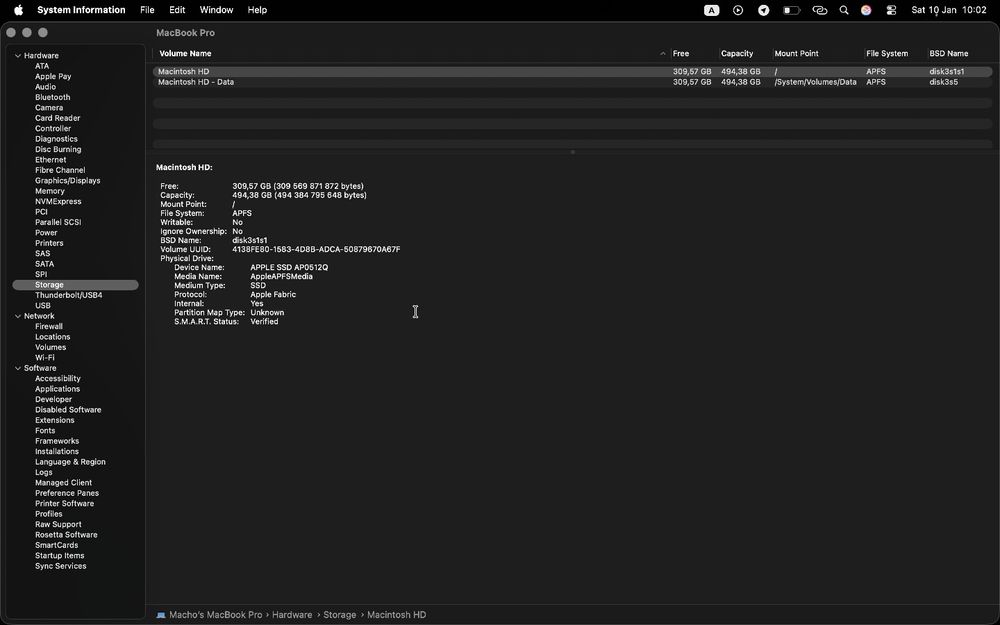Select Apple Pay in the sidebar
This screenshot has width=1000, height=625.
point(53,77)
